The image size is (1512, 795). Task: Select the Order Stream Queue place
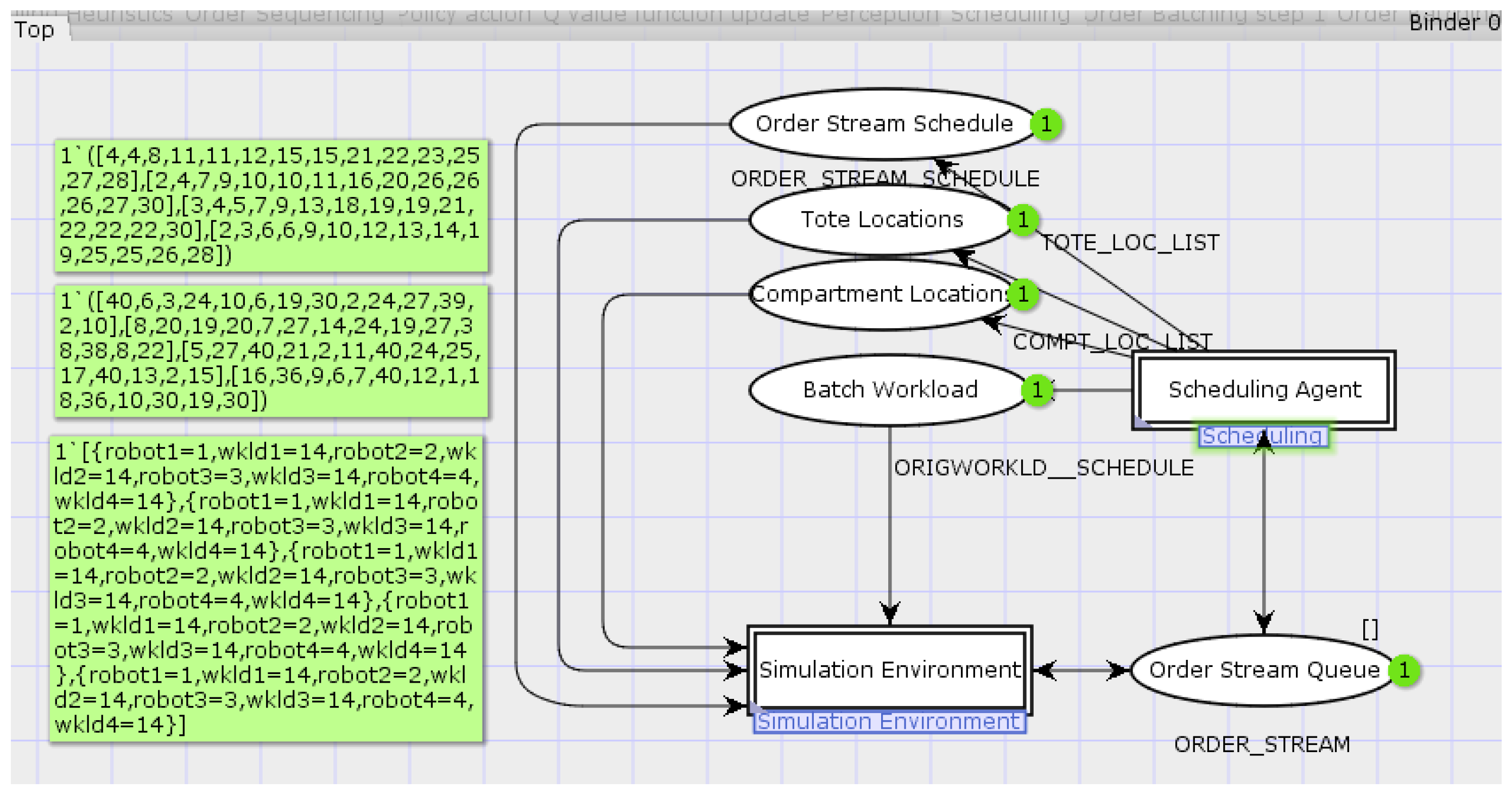pos(1263,670)
